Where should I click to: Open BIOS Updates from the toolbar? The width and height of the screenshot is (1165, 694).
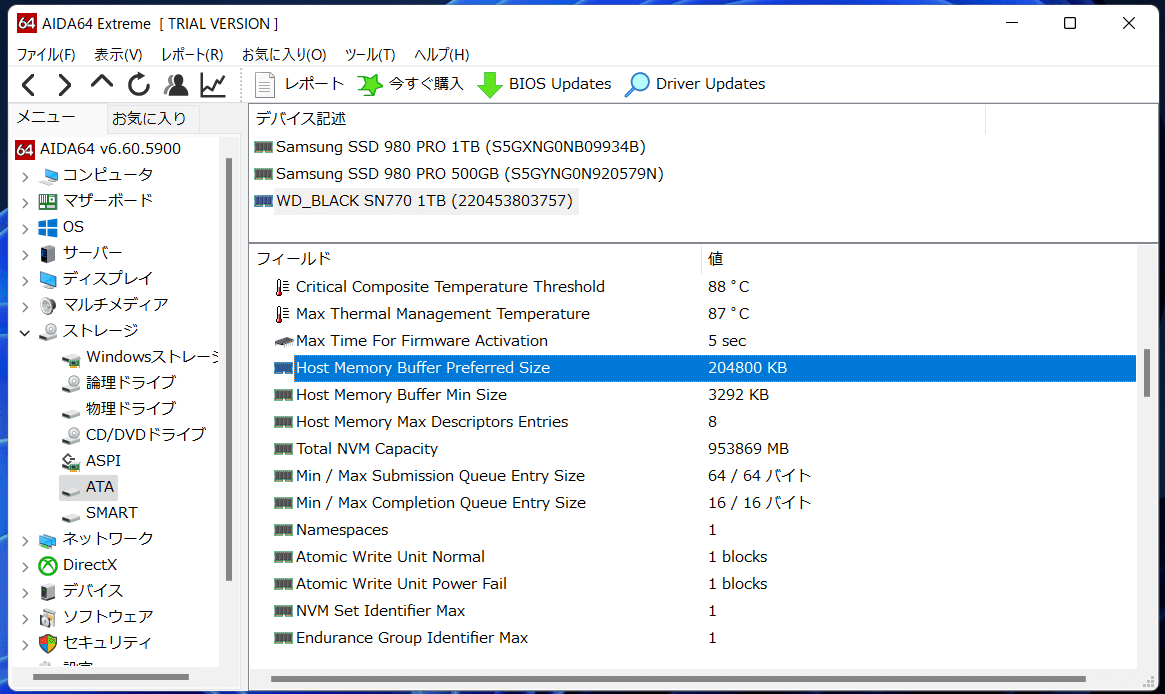click(x=544, y=84)
